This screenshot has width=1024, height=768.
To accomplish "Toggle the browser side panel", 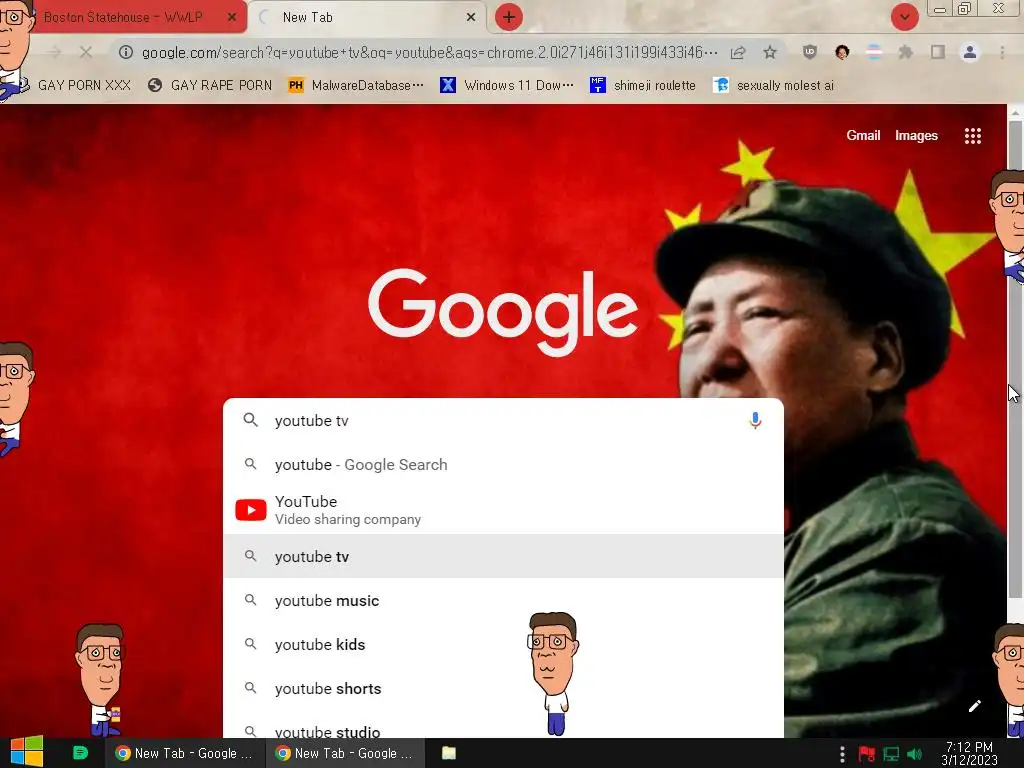I will pos(938,52).
